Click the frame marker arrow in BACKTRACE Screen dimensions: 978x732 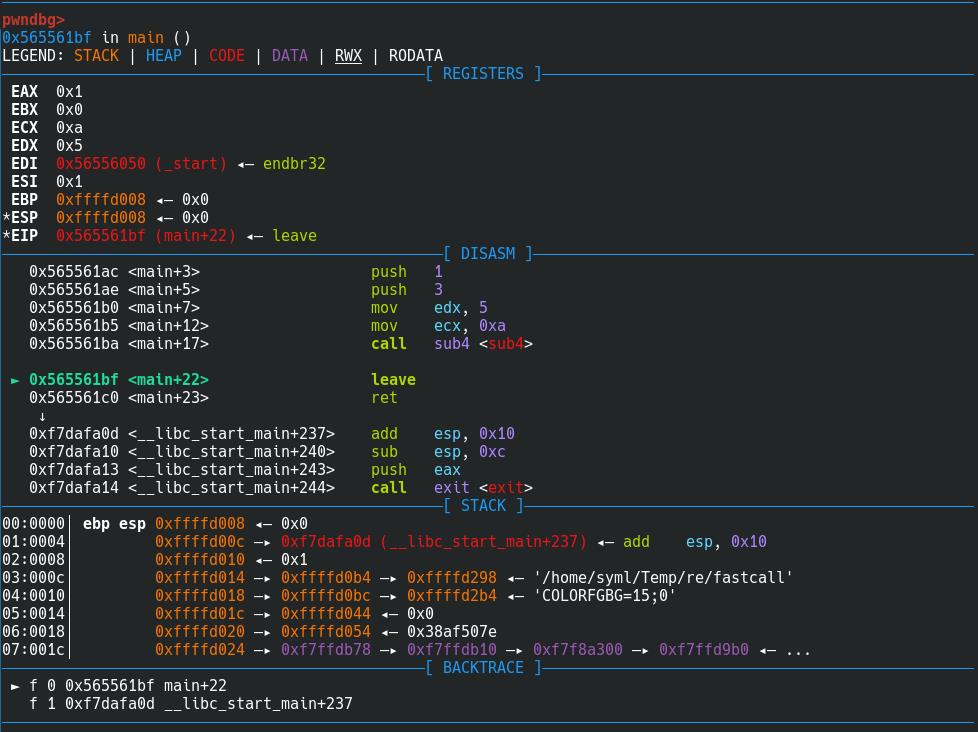(x=16, y=686)
